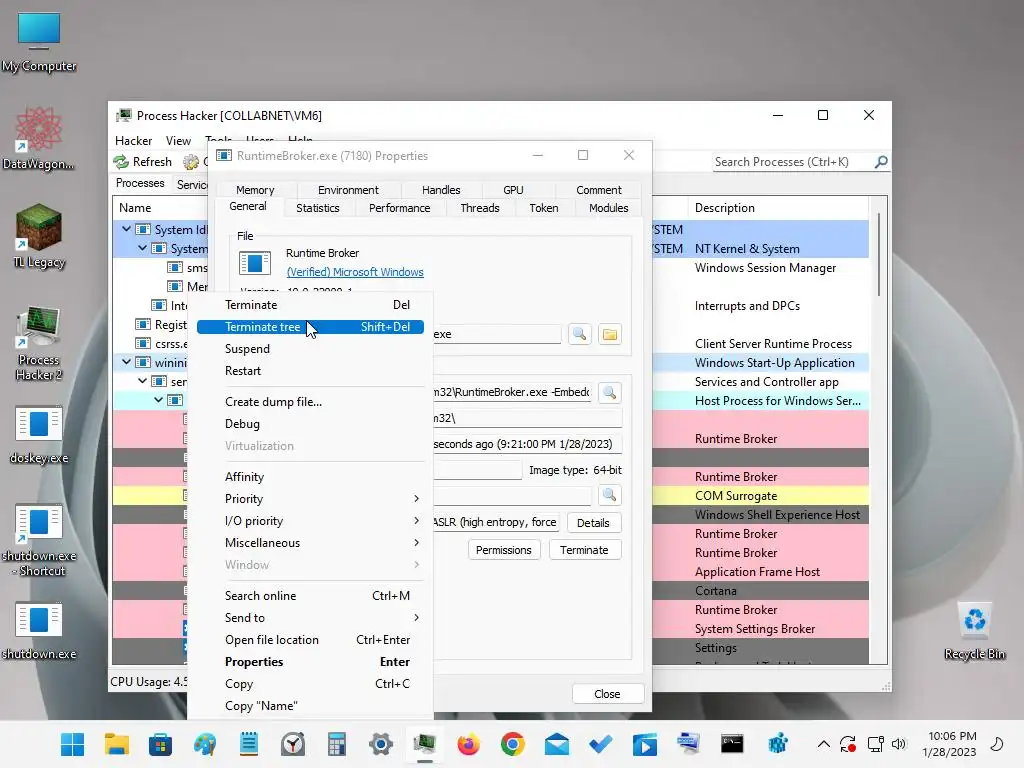Open Process Hacker 2 desktop shortcut

click(39, 343)
